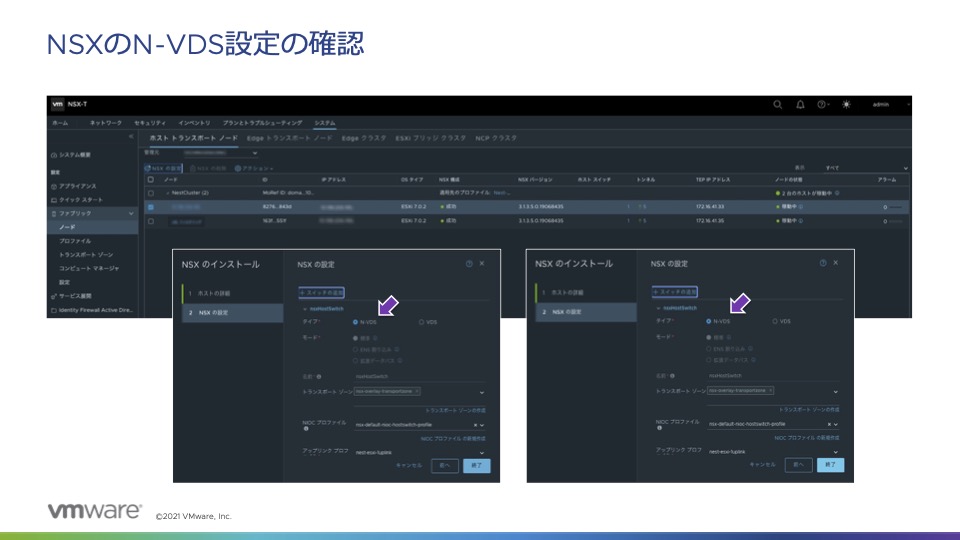Open サービス展開 in the sidebar
This screenshot has width=960, height=540.
point(71,296)
